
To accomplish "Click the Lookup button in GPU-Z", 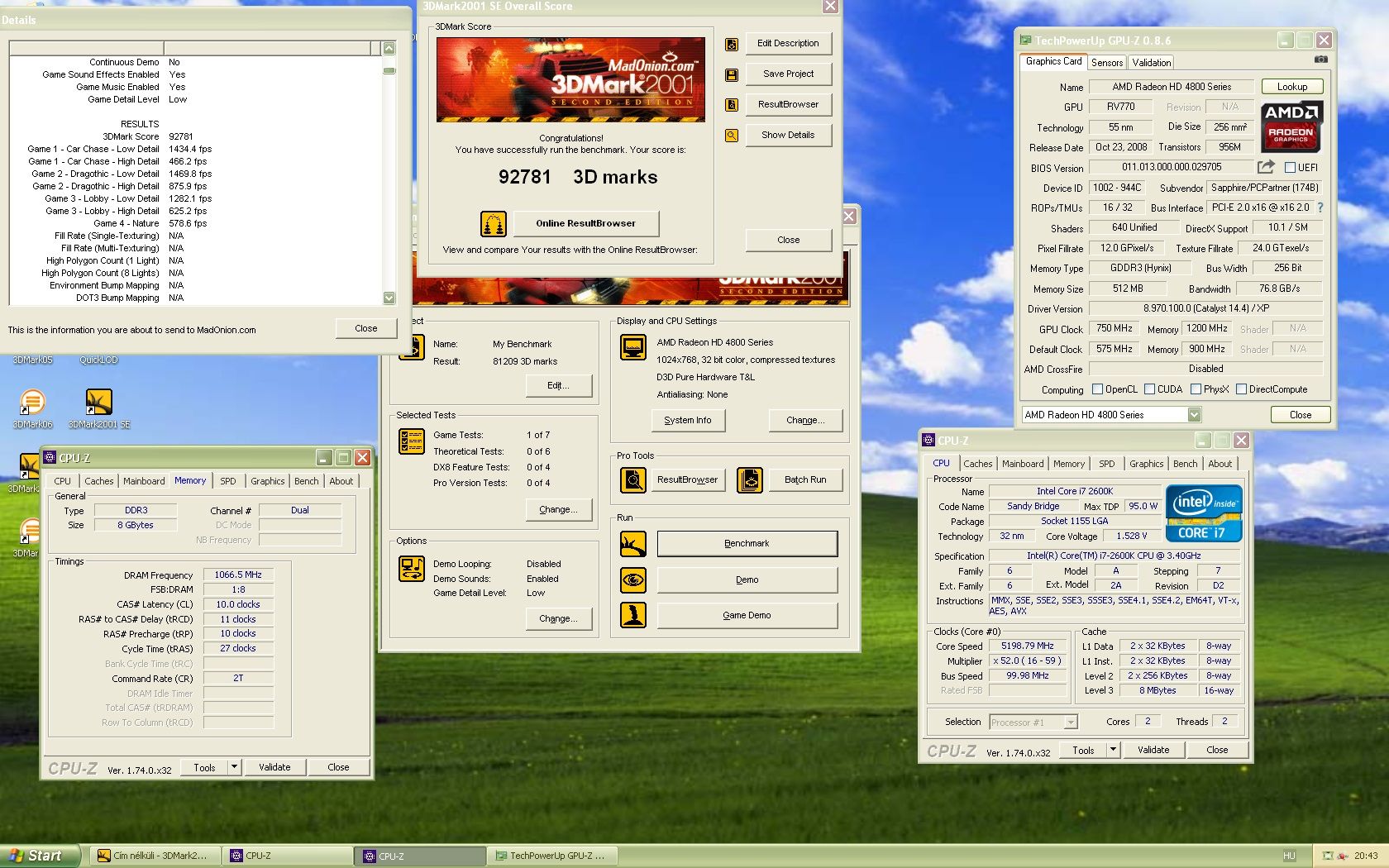I will (x=1292, y=87).
